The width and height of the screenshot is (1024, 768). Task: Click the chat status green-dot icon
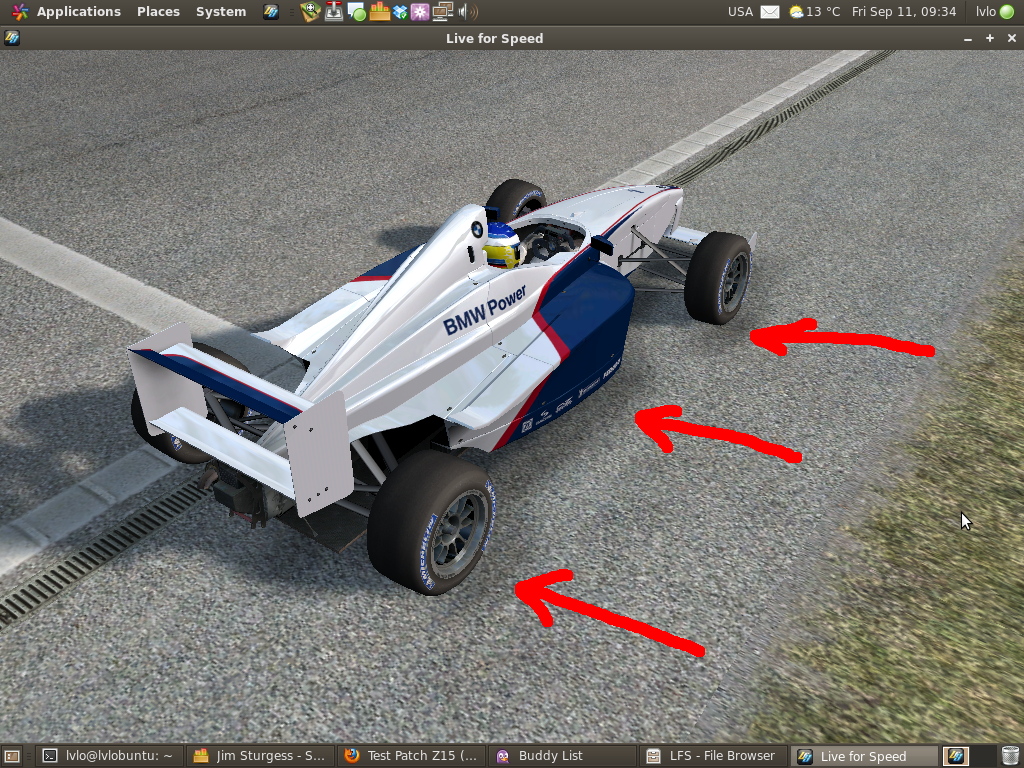coord(356,12)
